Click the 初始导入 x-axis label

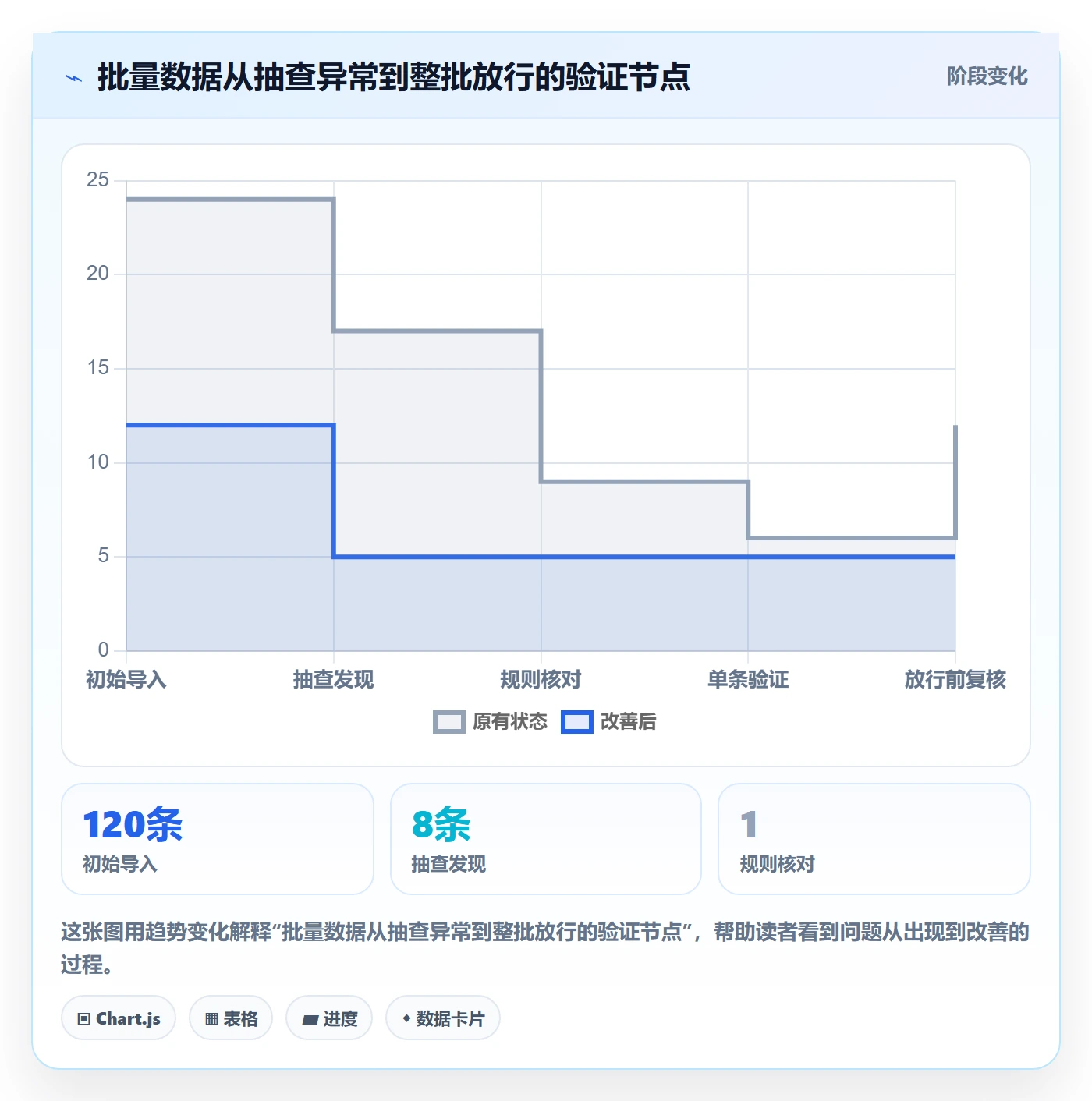126,680
